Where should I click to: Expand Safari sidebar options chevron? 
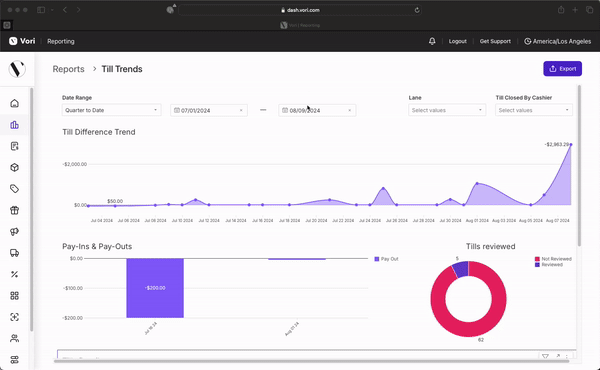[52, 10]
